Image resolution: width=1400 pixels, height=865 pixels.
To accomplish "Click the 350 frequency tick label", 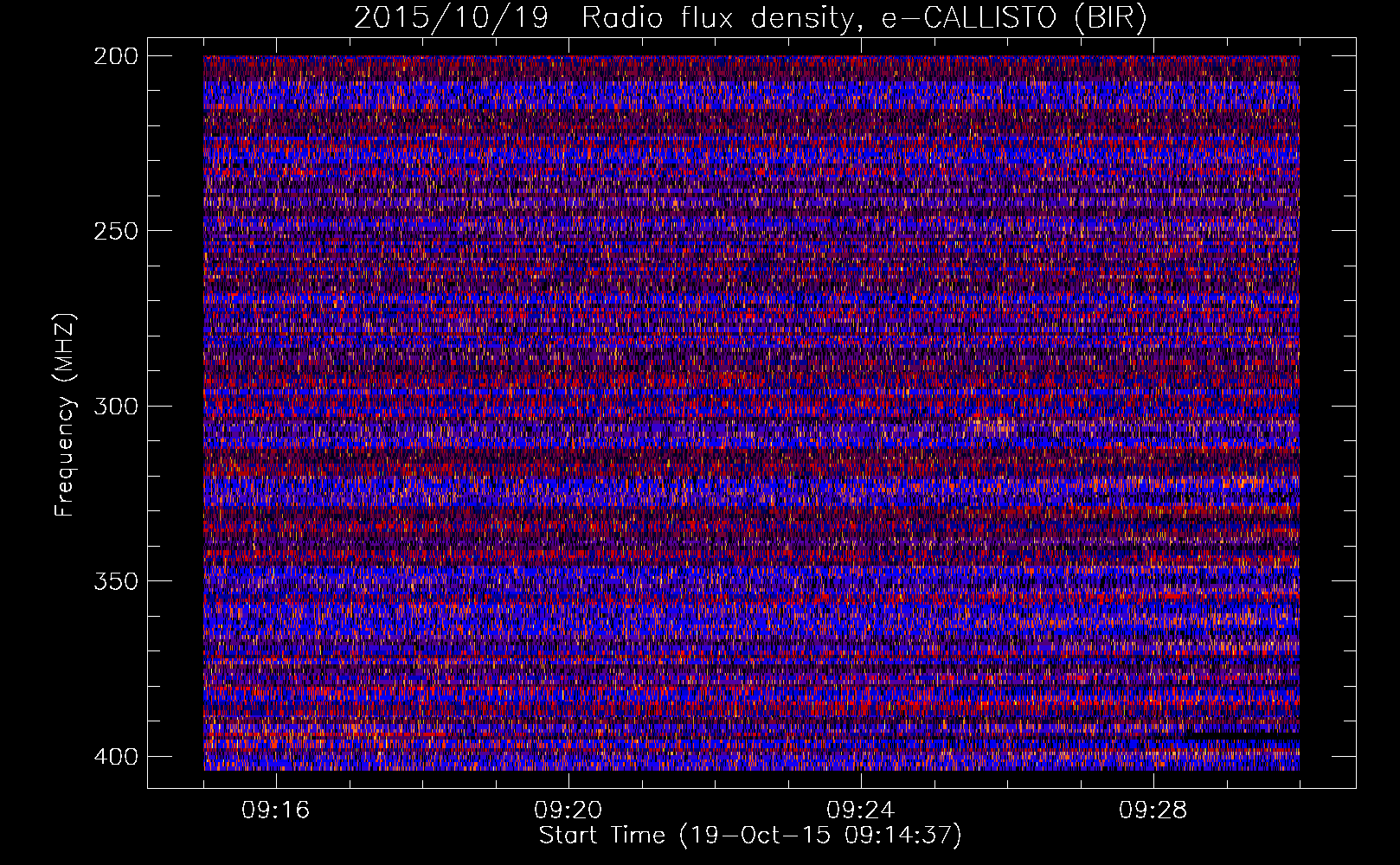I will coord(115,581).
